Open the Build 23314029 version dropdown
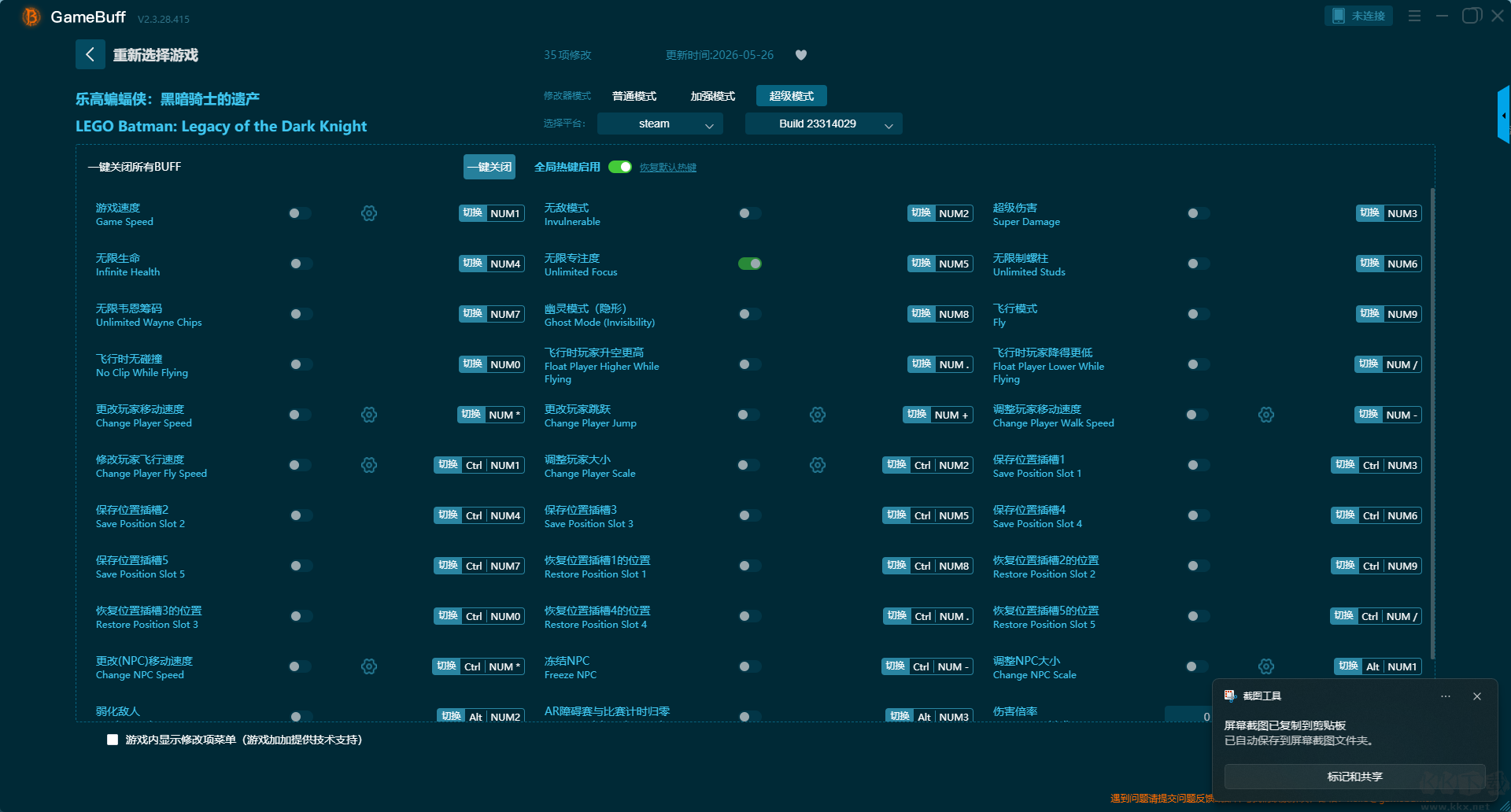This screenshot has height=812, width=1511. pyautogui.click(x=823, y=124)
